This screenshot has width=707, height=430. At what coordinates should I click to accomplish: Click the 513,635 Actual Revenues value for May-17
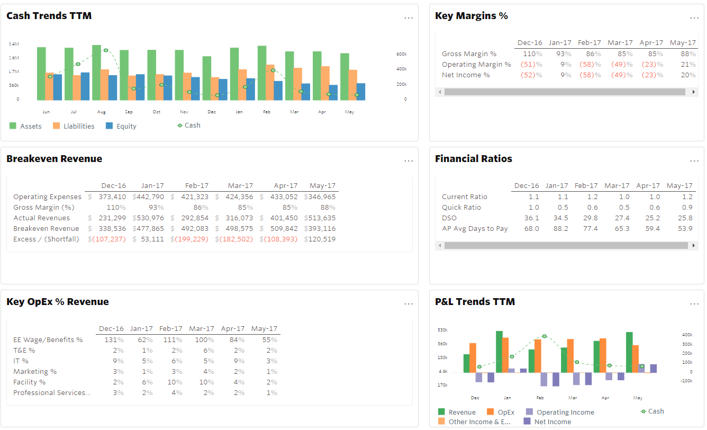[x=321, y=218]
